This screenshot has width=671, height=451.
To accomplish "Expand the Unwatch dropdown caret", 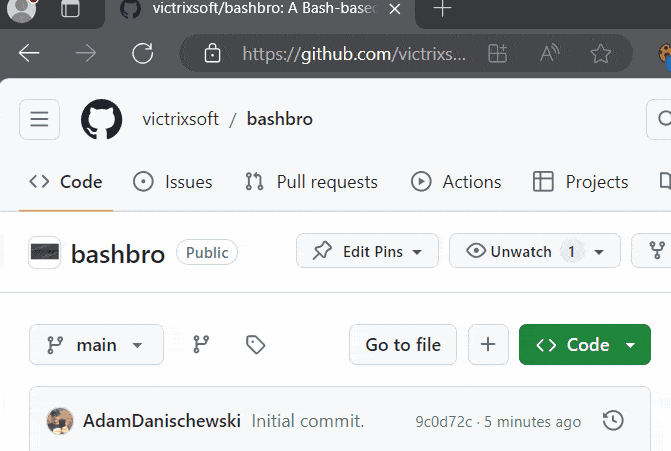I will [599, 252].
